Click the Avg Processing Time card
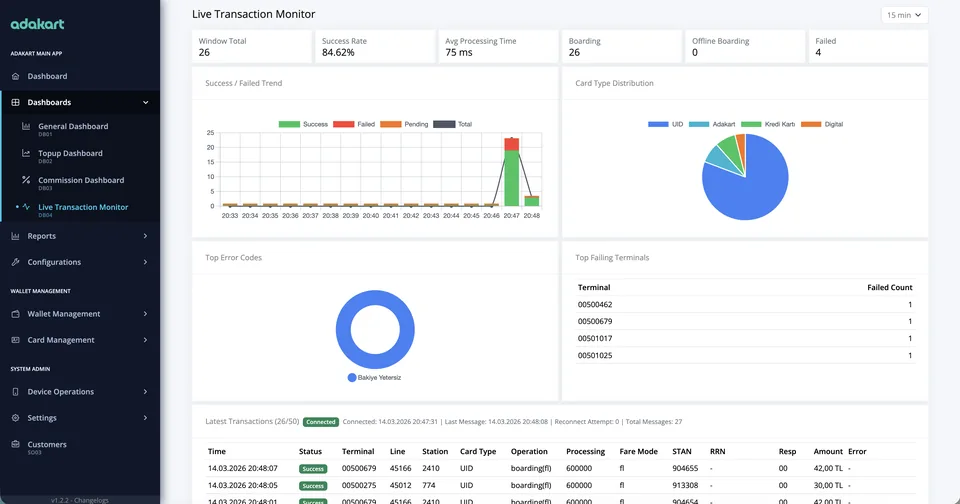 pos(498,47)
